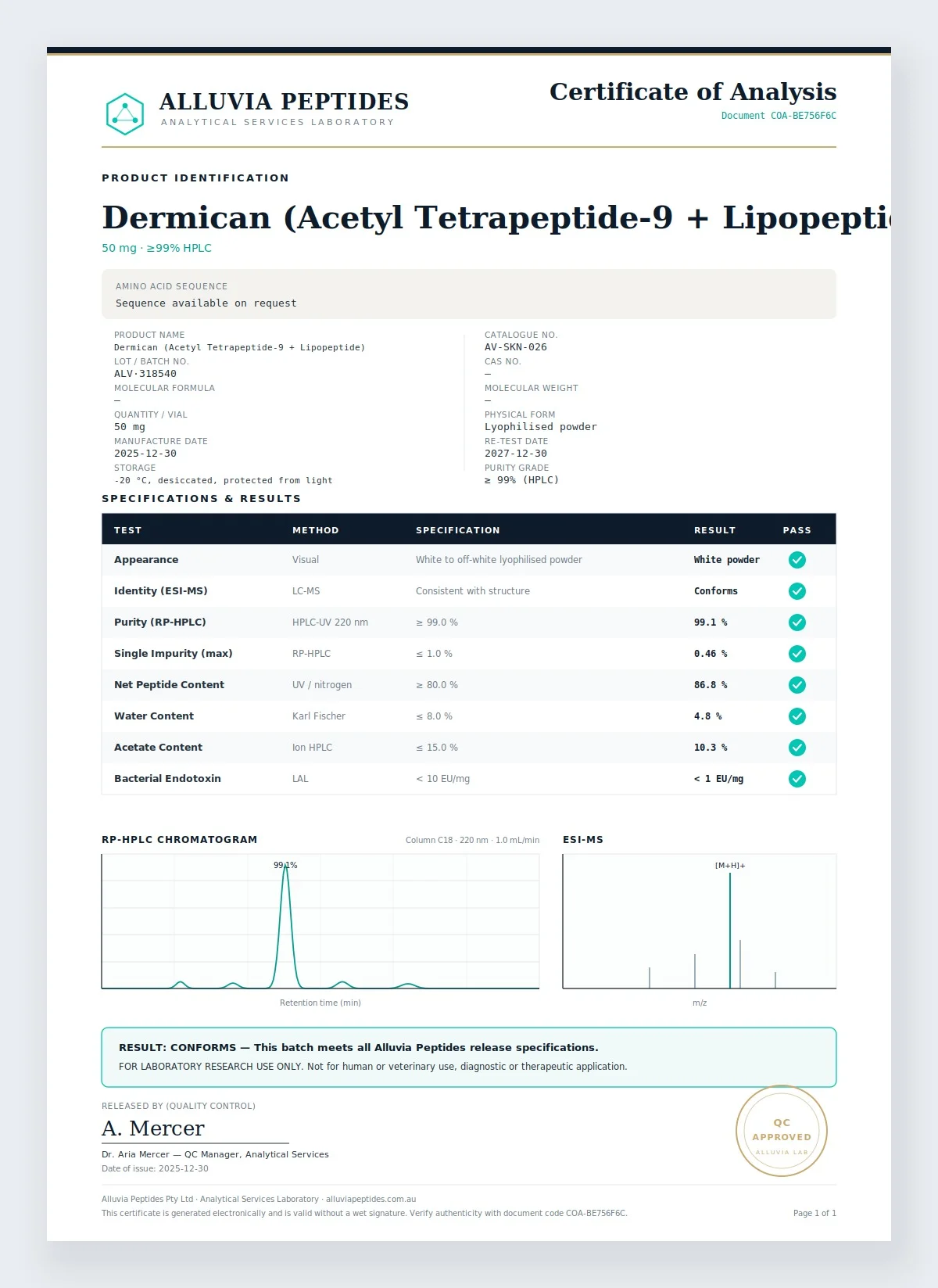Click the TEST column header
Viewport: 938px width, 1288px height.
[128, 530]
